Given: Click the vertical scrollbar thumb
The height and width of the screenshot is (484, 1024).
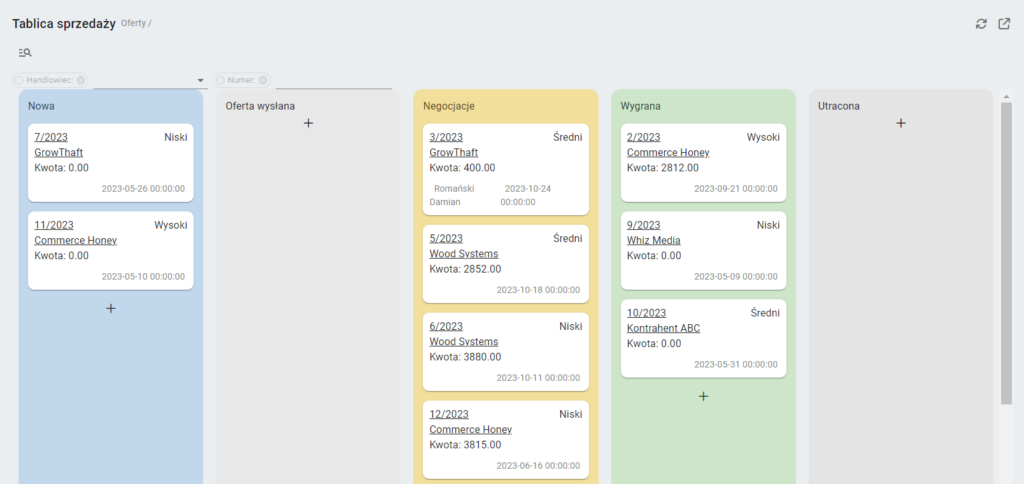Looking at the screenshot, I should (1006, 253).
